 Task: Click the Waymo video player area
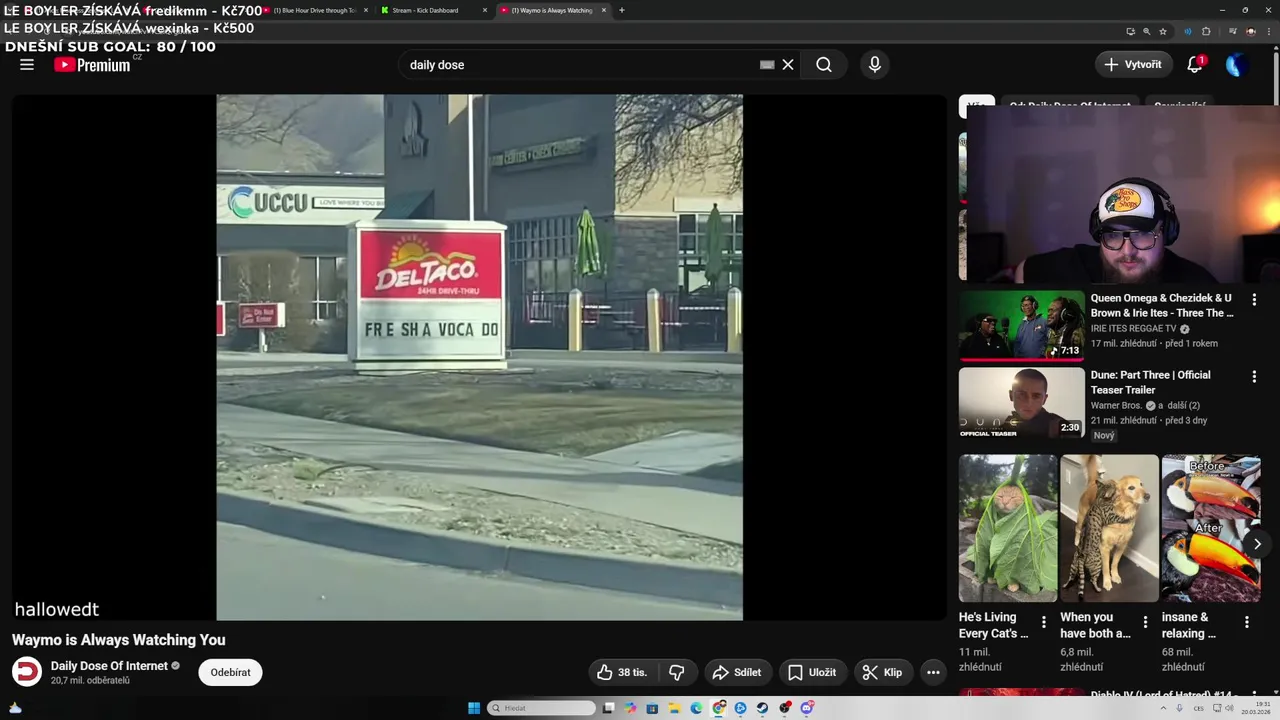tap(479, 358)
